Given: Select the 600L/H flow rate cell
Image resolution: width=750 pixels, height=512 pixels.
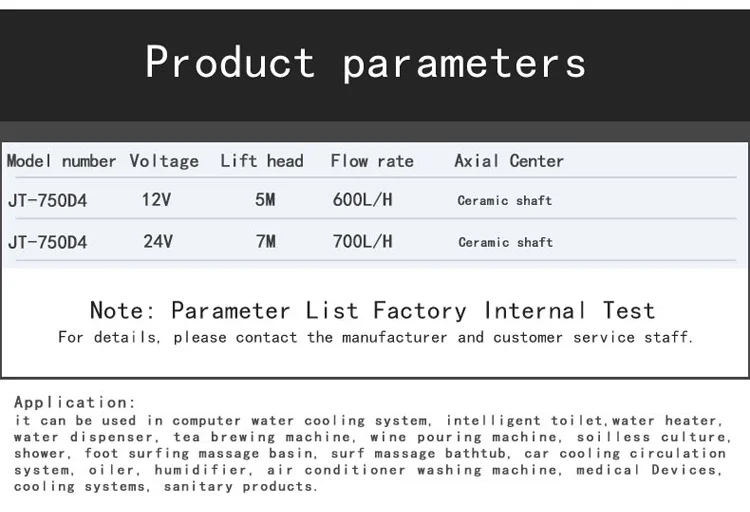Looking at the screenshot, I should pyautogui.click(x=362, y=200).
